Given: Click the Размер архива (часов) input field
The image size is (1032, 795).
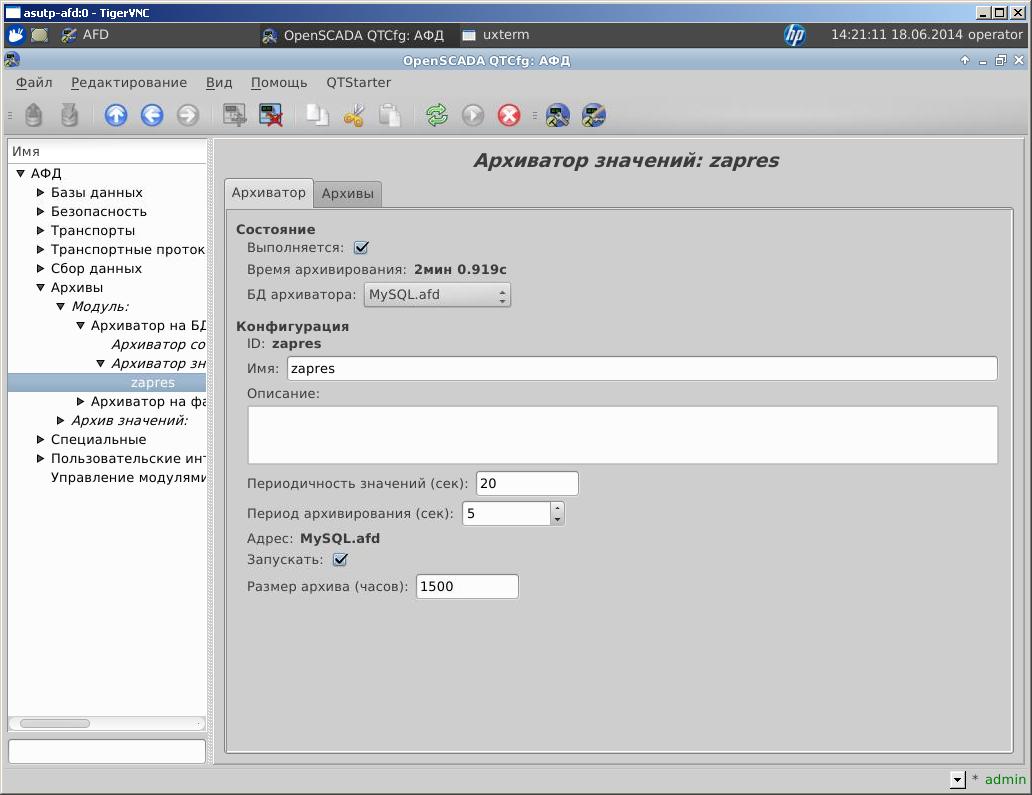Looking at the screenshot, I should pyautogui.click(x=467, y=587).
